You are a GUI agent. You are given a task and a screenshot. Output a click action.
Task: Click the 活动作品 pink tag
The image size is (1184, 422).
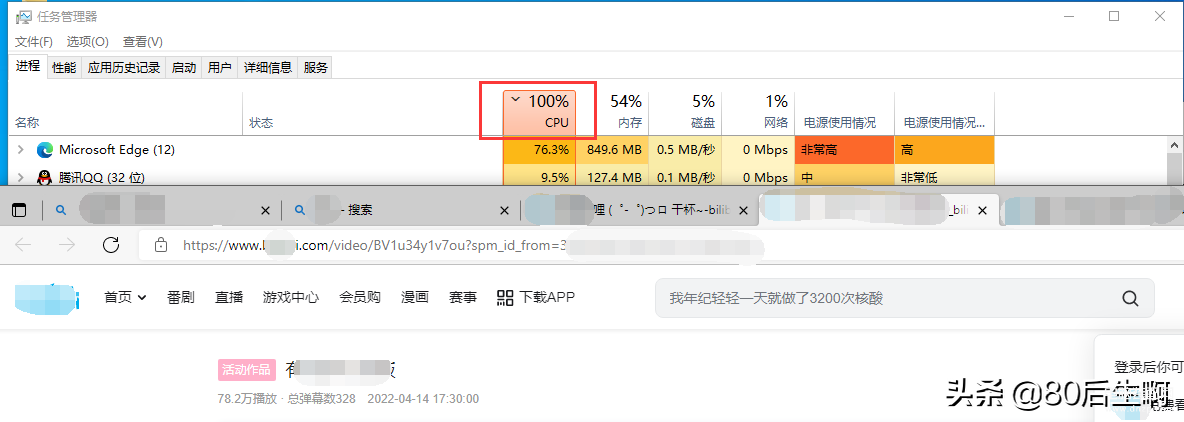point(245,370)
